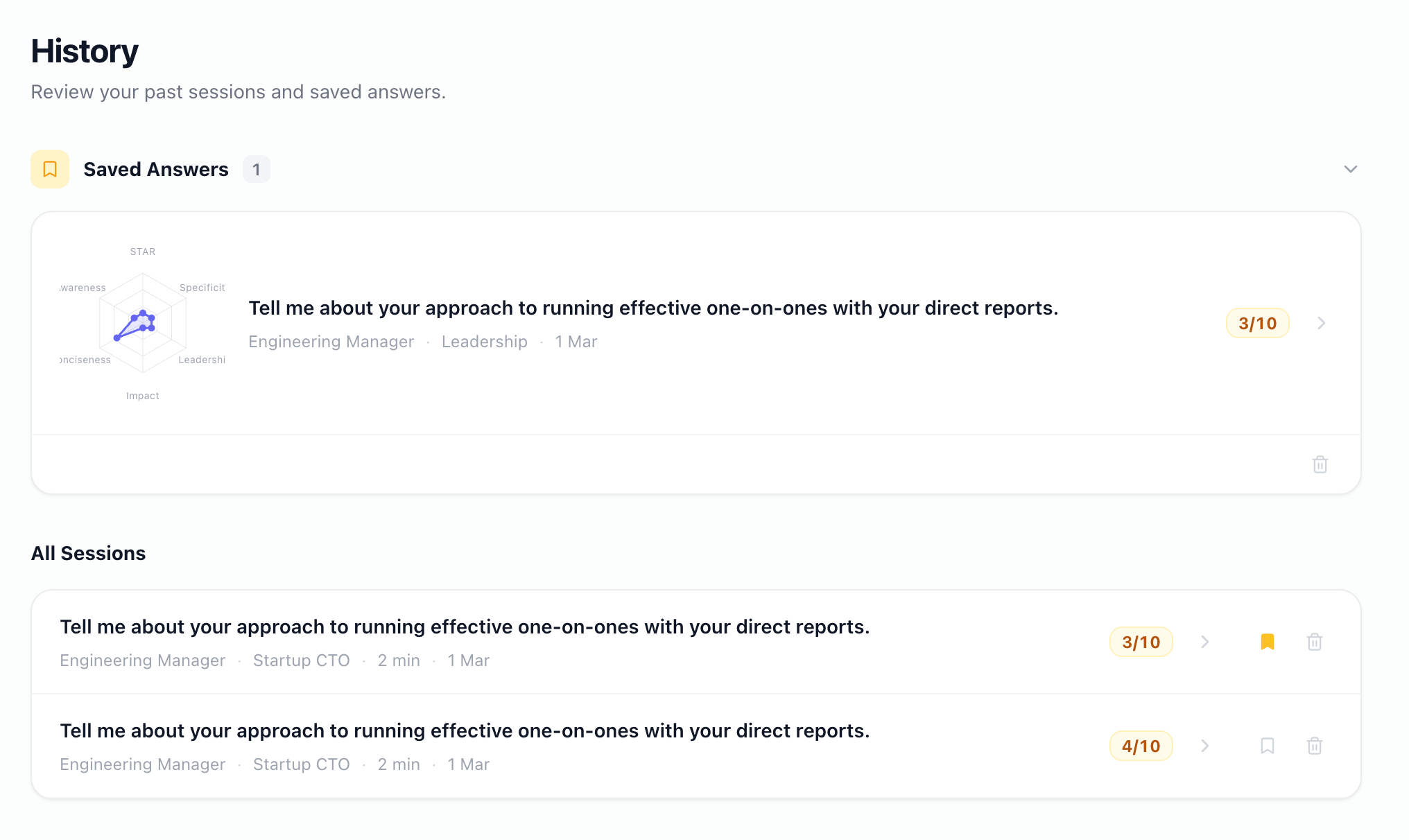
Task: Click the 3/10 score badge in All Sessions
Action: click(1141, 642)
